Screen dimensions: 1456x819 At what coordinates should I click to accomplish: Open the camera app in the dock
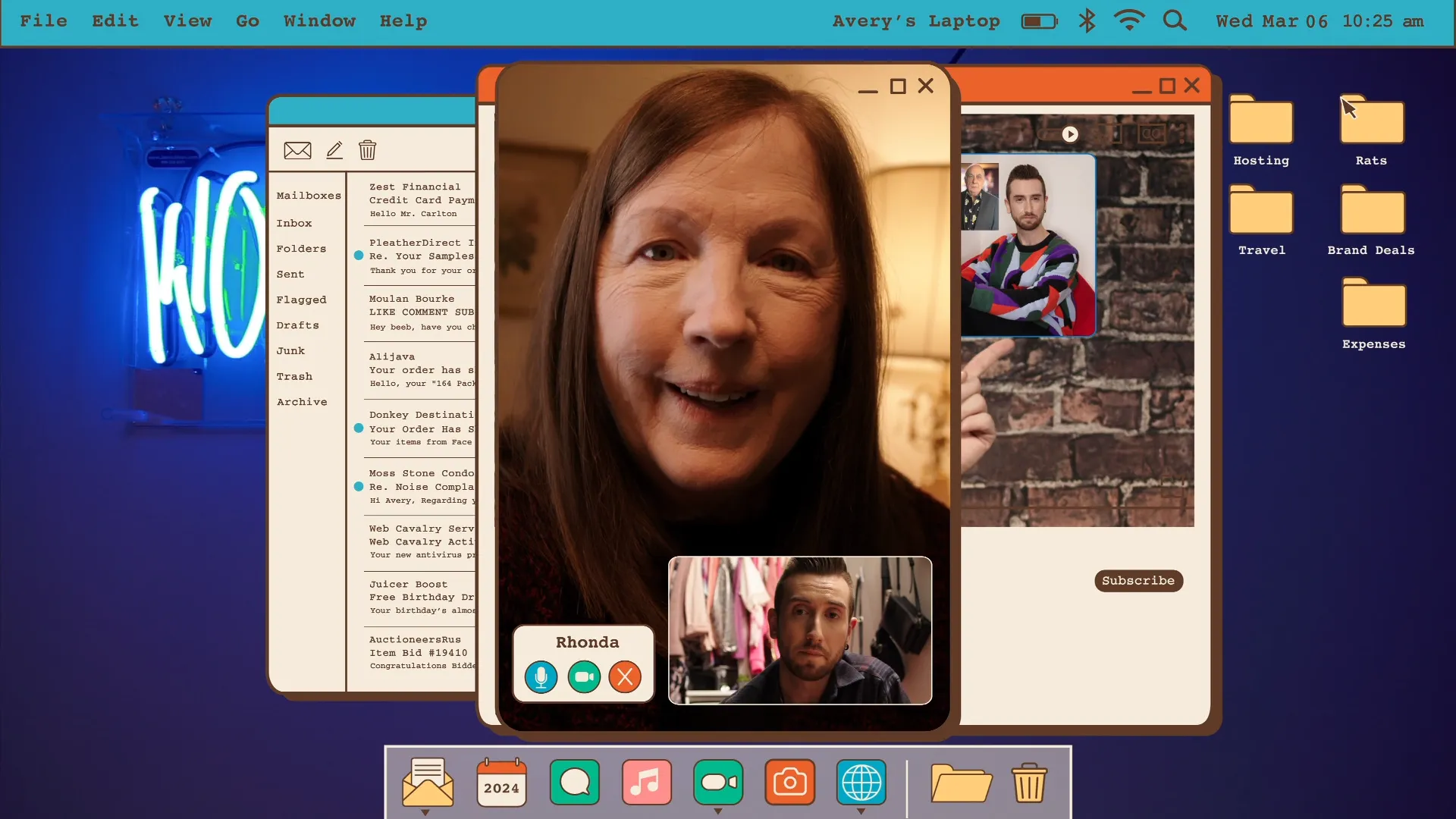click(789, 782)
